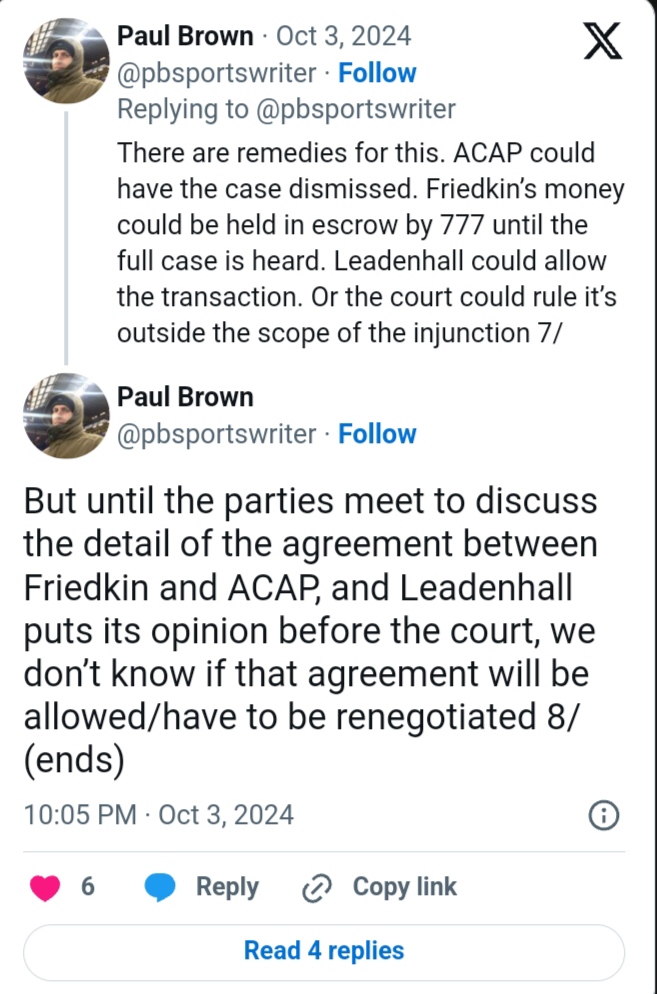Click the Paul Brown name in second tweet
The image size is (657, 994).
click(185, 397)
